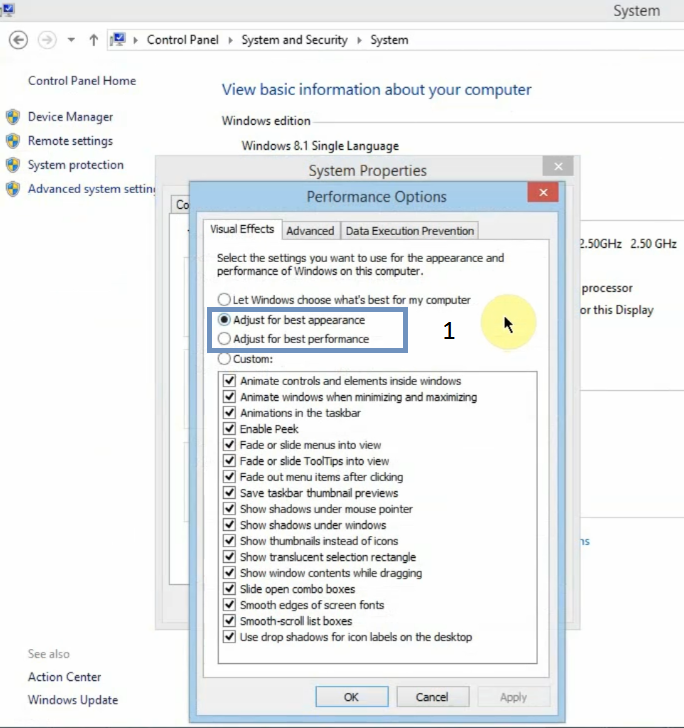The width and height of the screenshot is (684, 728).
Task: Toggle Show translucent selection rectangle
Action: [x=229, y=557]
